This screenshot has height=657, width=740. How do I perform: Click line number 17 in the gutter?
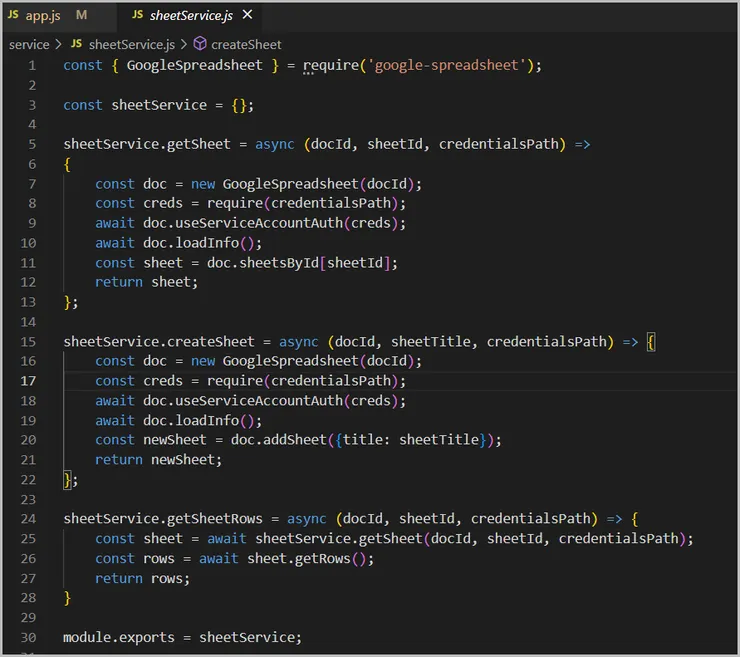click(x=28, y=381)
